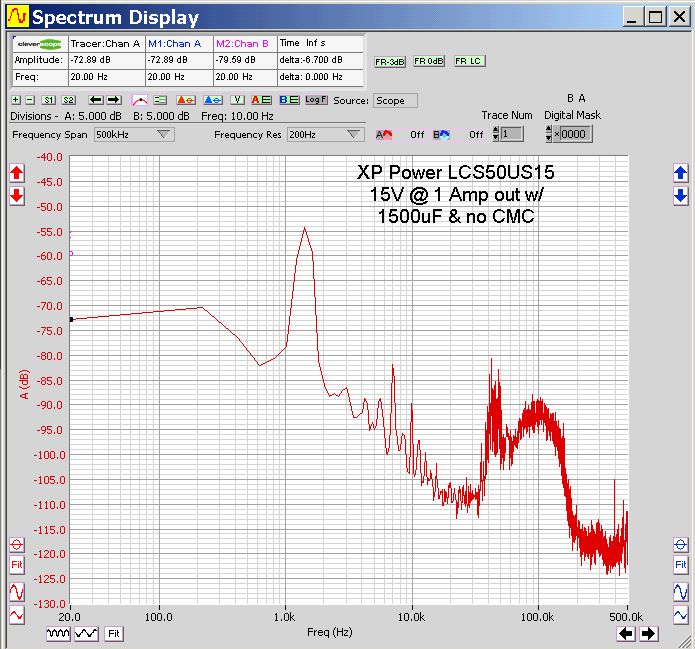695x649 pixels.
Task: Click the red channel A marker icon
Action: click(186, 101)
